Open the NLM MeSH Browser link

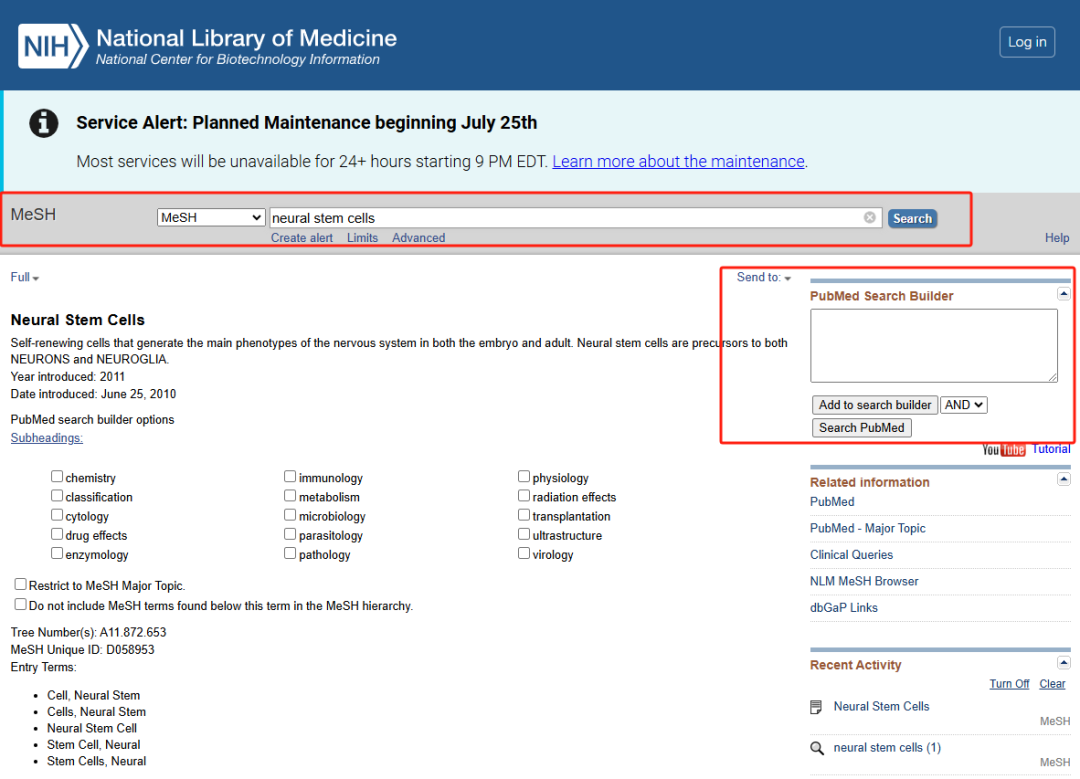[x=864, y=581]
